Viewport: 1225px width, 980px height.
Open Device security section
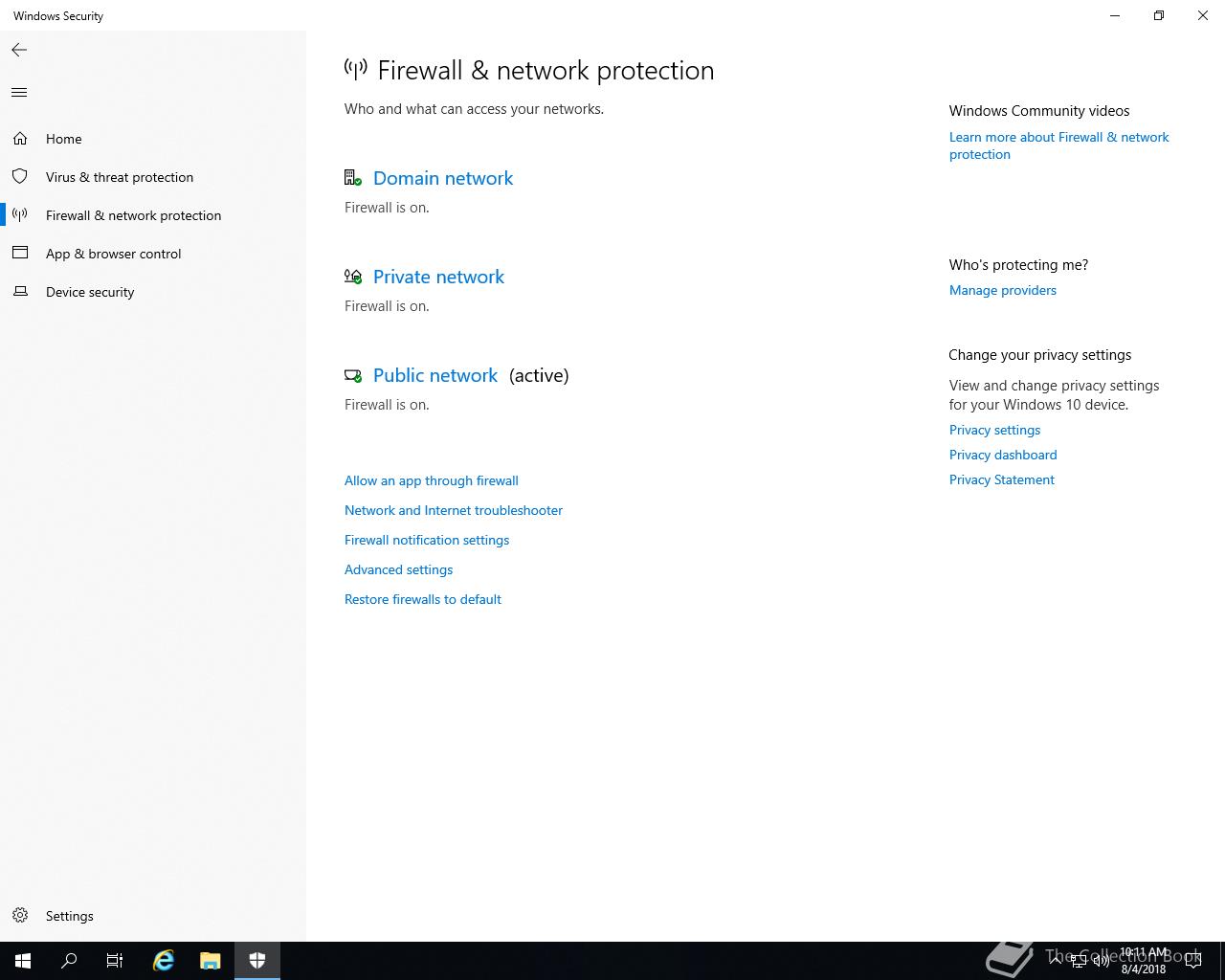click(90, 292)
